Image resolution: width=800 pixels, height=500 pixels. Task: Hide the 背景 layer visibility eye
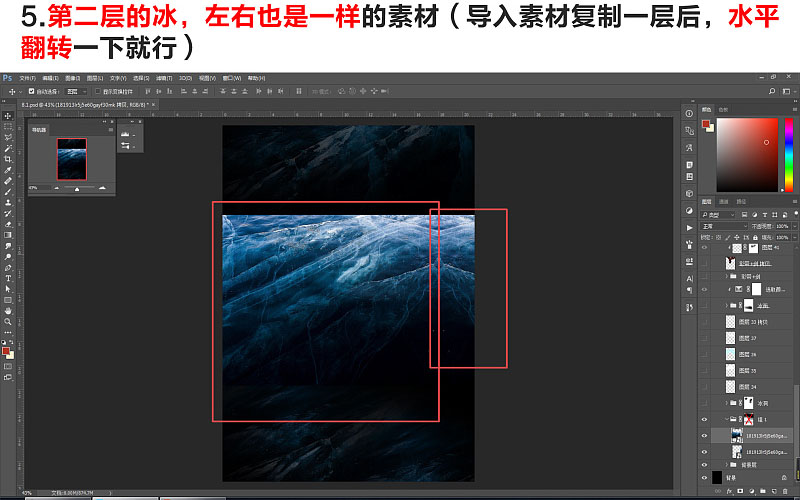click(704, 478)
